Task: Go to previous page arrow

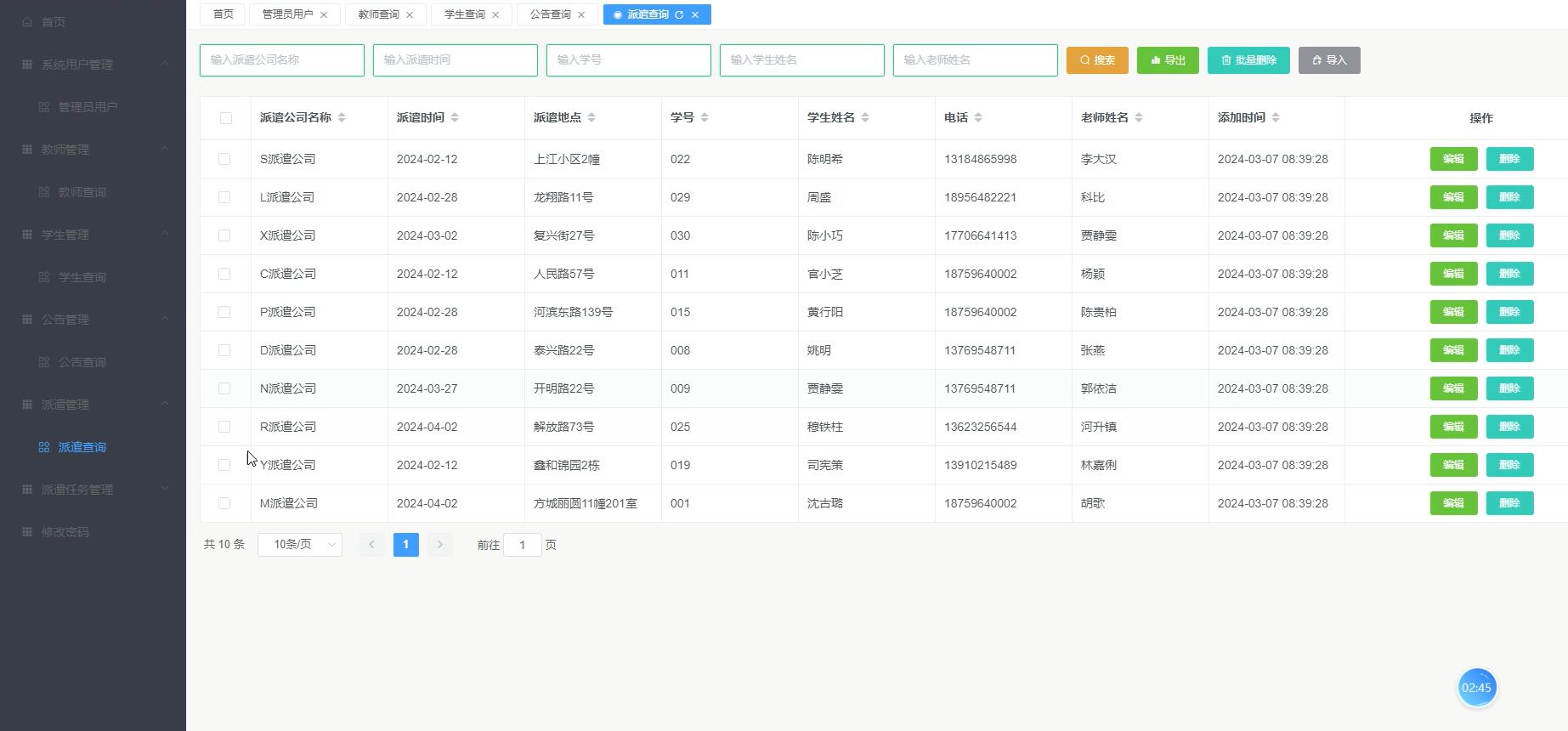Action: (x=371, y=545)
